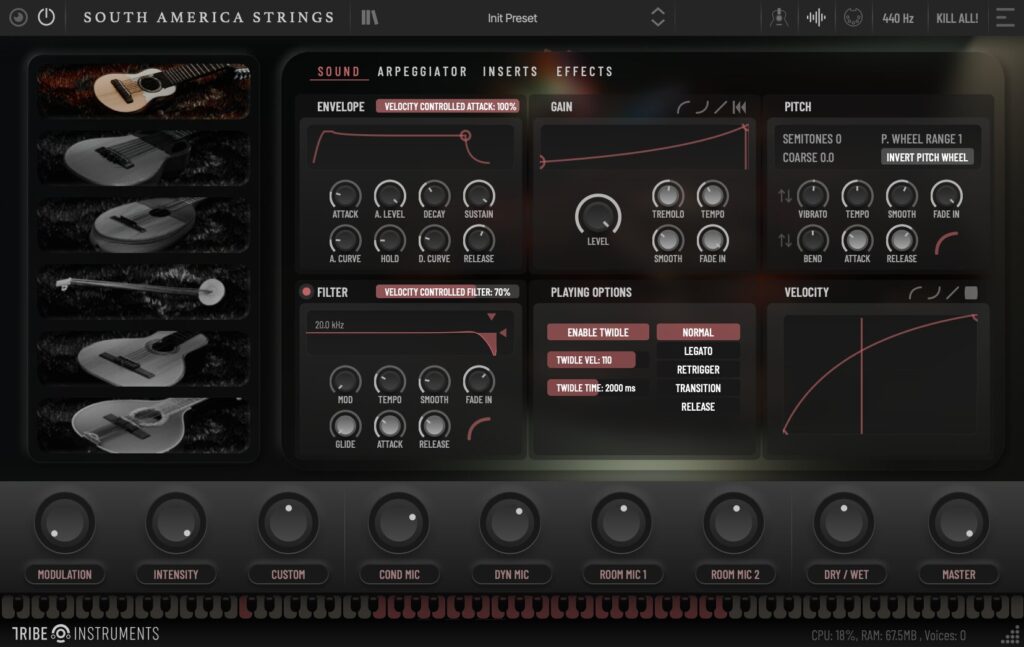Select the first colored guitar instrument thumbnail
The width and height of the screenshot is (1024, 647).
[x=144, y=91]
